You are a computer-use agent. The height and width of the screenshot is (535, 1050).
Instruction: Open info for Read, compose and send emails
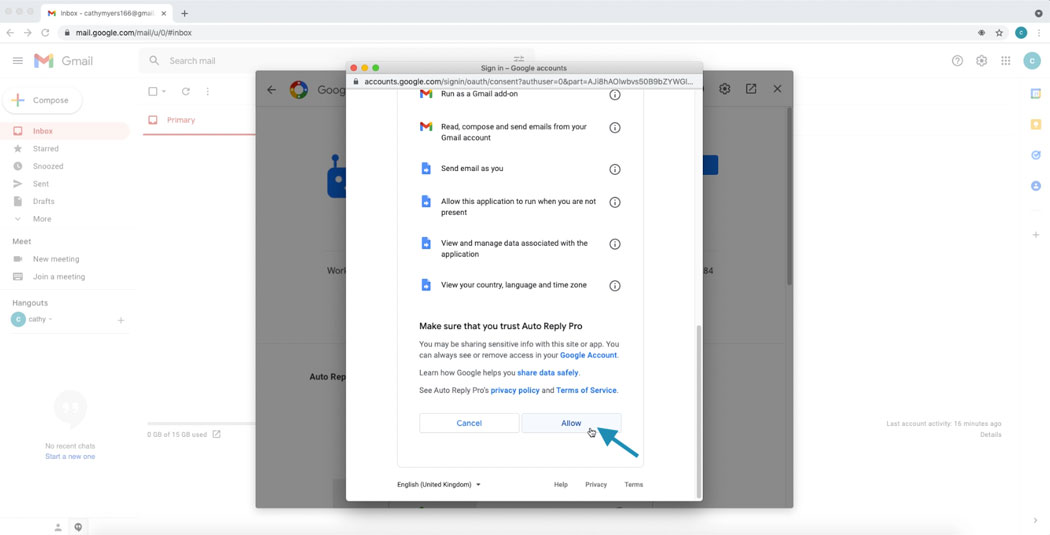coord(615,128)
